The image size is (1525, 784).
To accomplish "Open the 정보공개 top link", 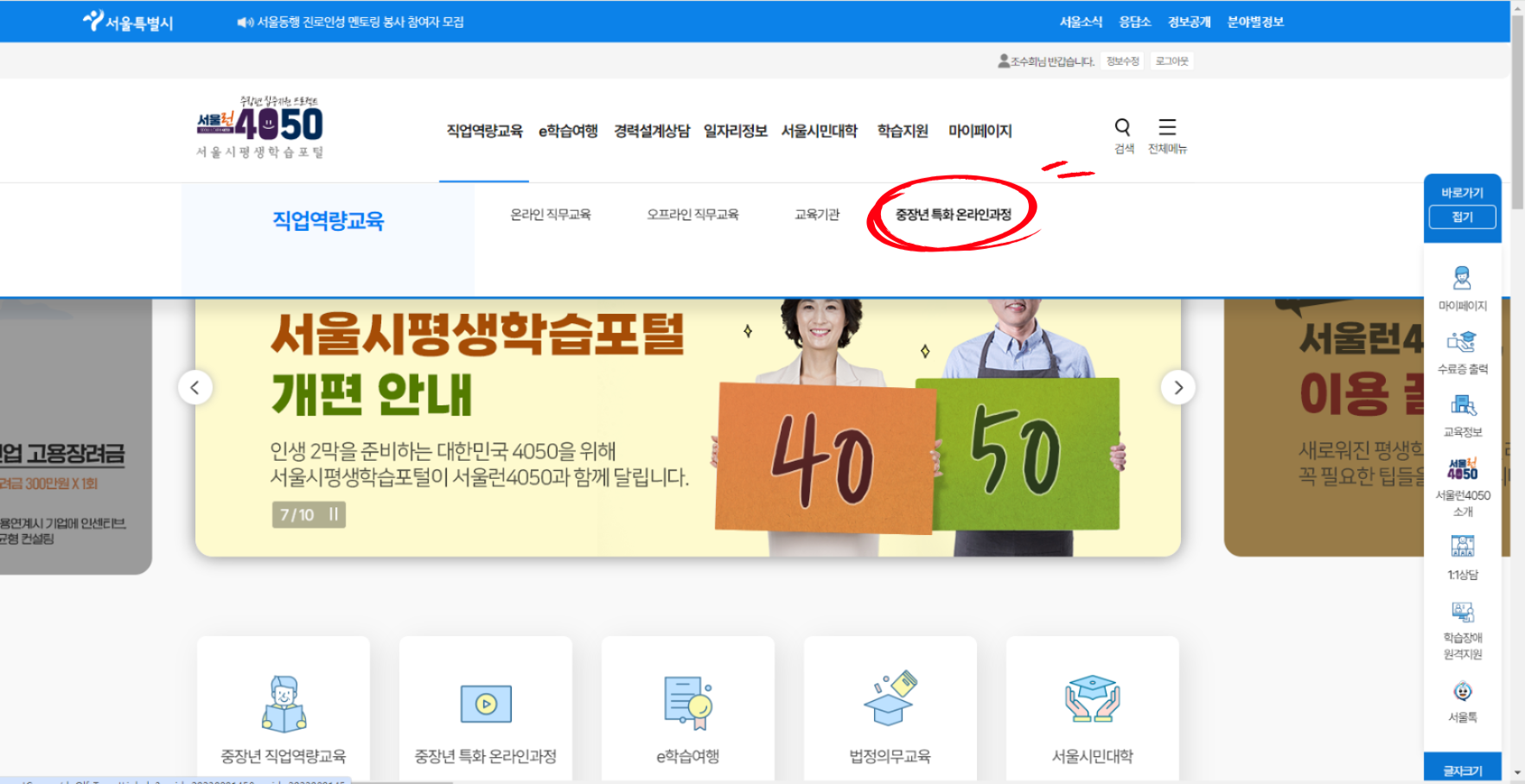I will click(x=1190, y=22).
